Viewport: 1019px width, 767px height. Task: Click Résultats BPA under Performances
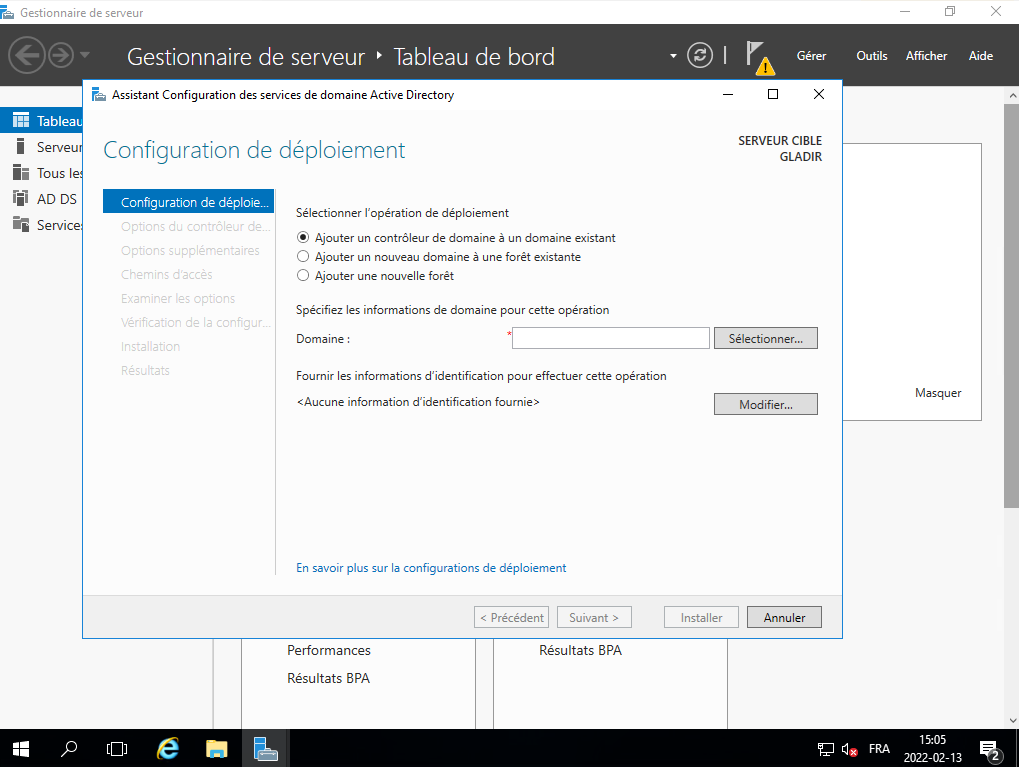coord(328,678)
